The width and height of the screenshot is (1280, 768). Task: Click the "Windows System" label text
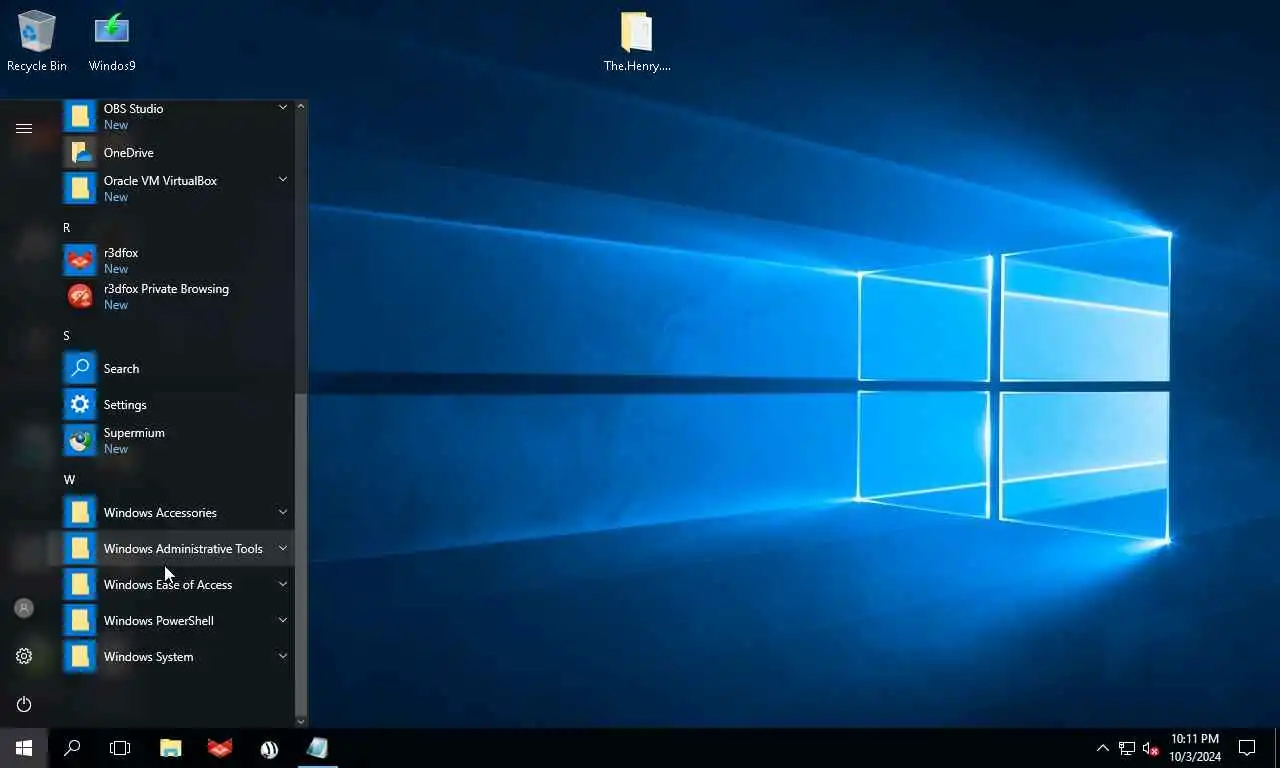149,657
